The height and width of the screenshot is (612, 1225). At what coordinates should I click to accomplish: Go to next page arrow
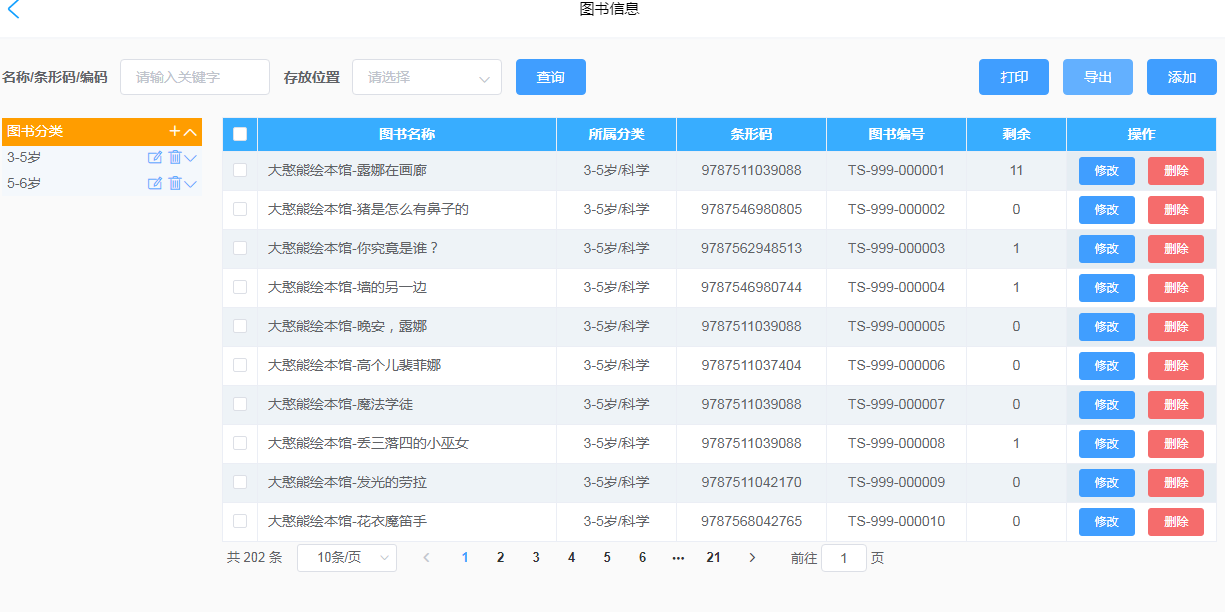pos(752,558)
